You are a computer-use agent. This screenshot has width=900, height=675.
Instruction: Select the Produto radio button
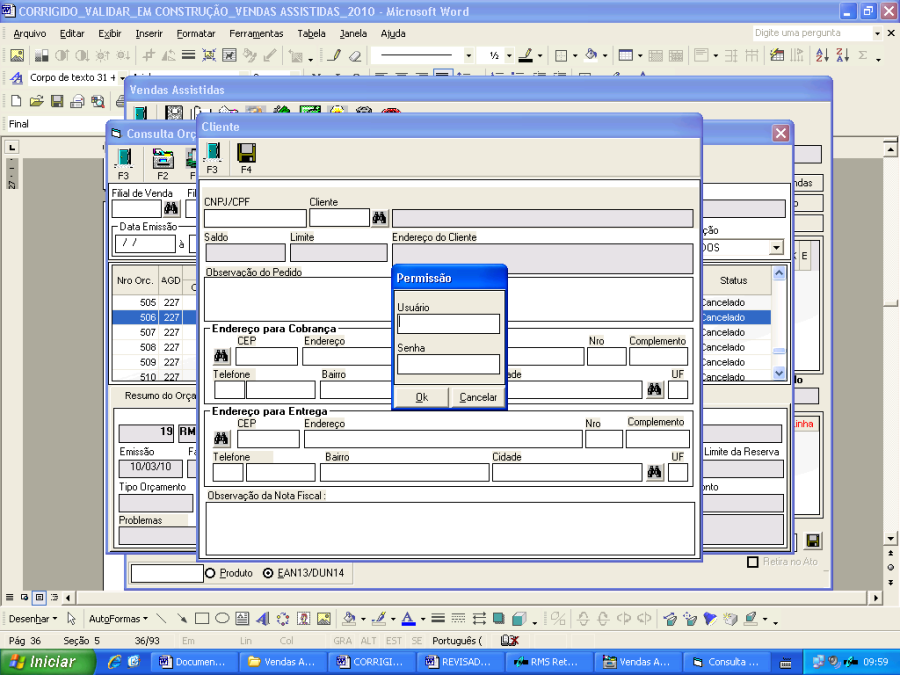(x=210, y=573)
